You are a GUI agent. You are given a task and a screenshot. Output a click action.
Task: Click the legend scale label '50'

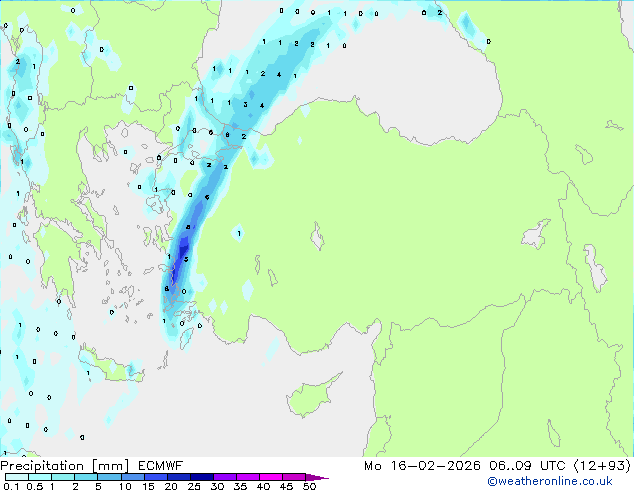pyautogui.click(x=309, y=486)
